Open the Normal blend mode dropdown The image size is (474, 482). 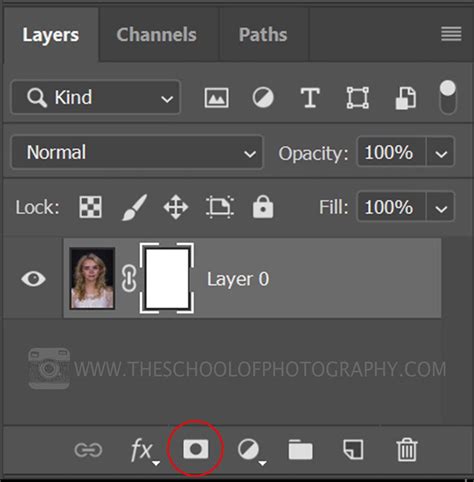click(137, 152)
